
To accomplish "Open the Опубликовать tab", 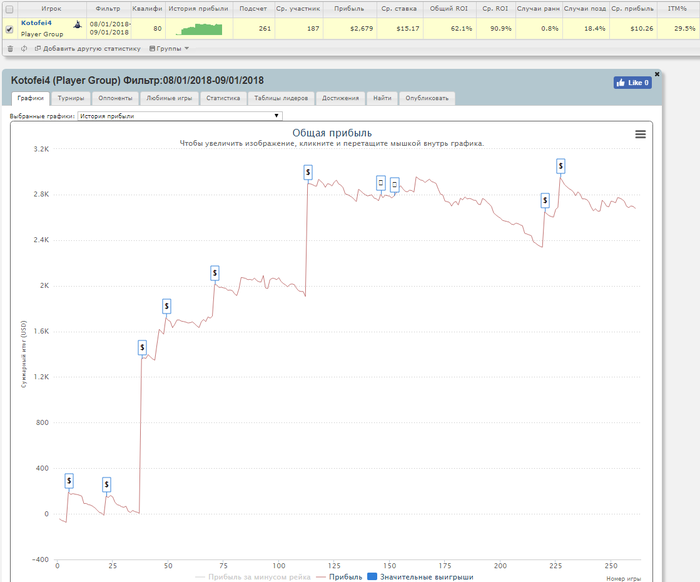I will [427, 98].
